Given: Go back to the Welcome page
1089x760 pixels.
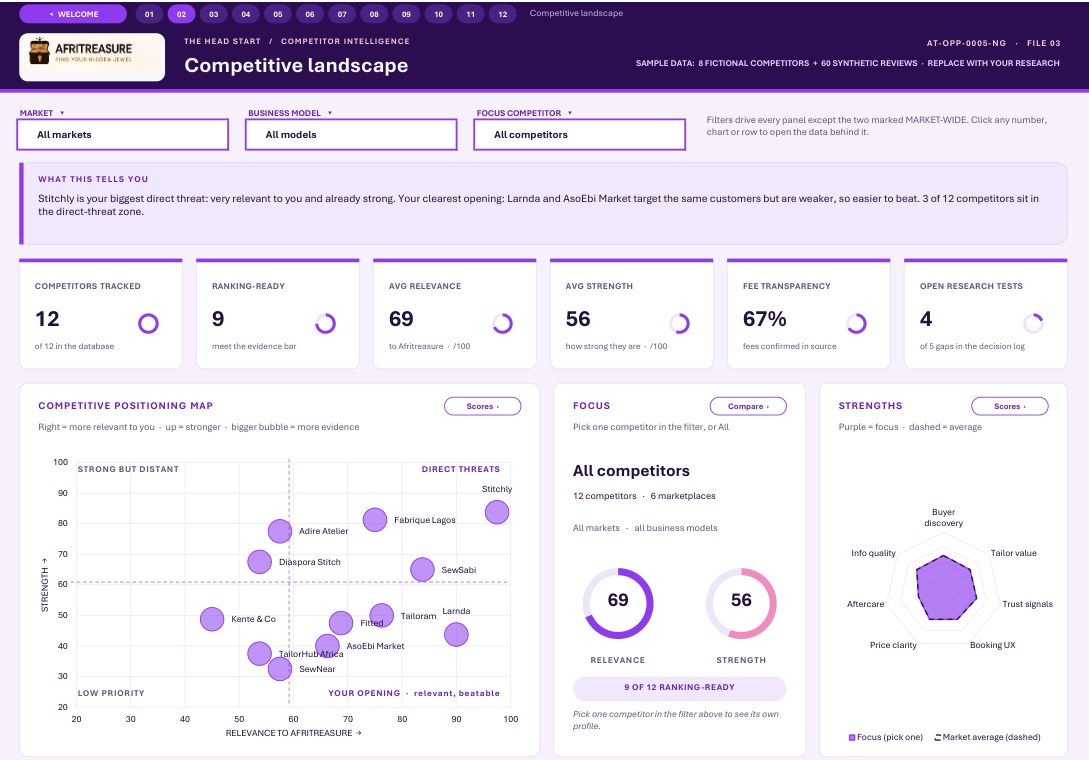Looking at the screenshot, I should tap(73, 14).
